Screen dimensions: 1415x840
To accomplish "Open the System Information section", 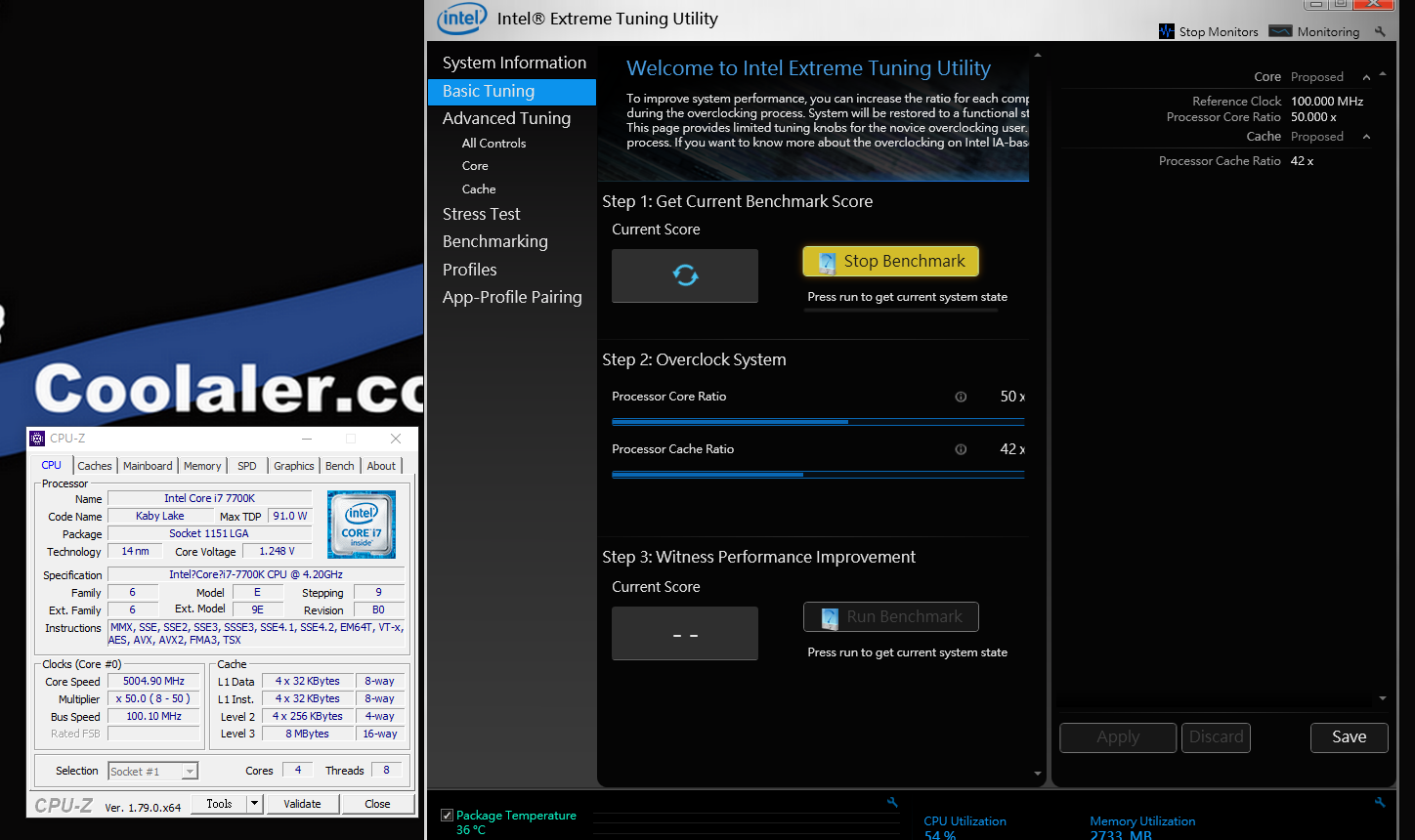I will click(514, 63).
